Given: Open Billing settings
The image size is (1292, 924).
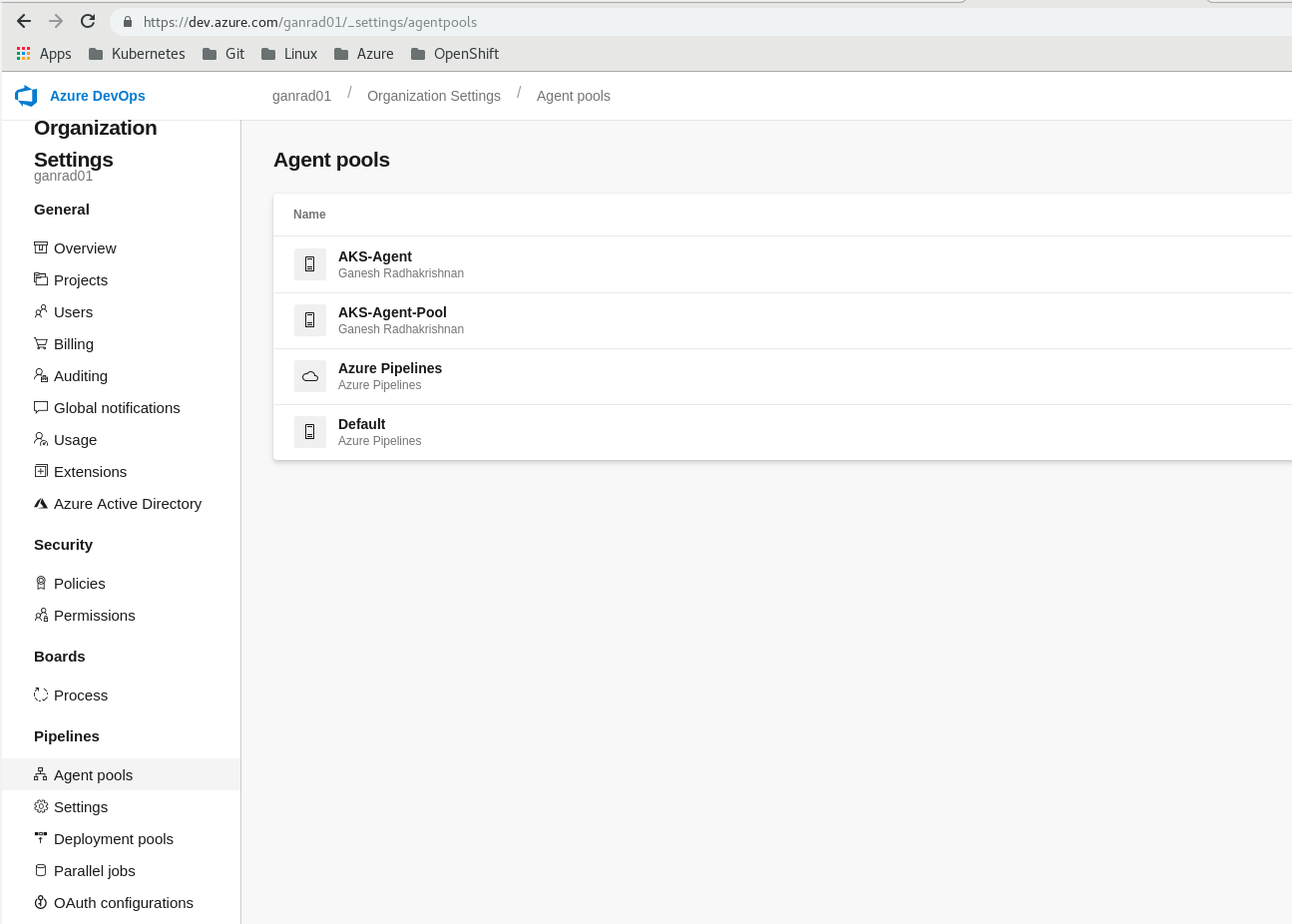Looking at the screenshot, I should (x=74, y=344).
